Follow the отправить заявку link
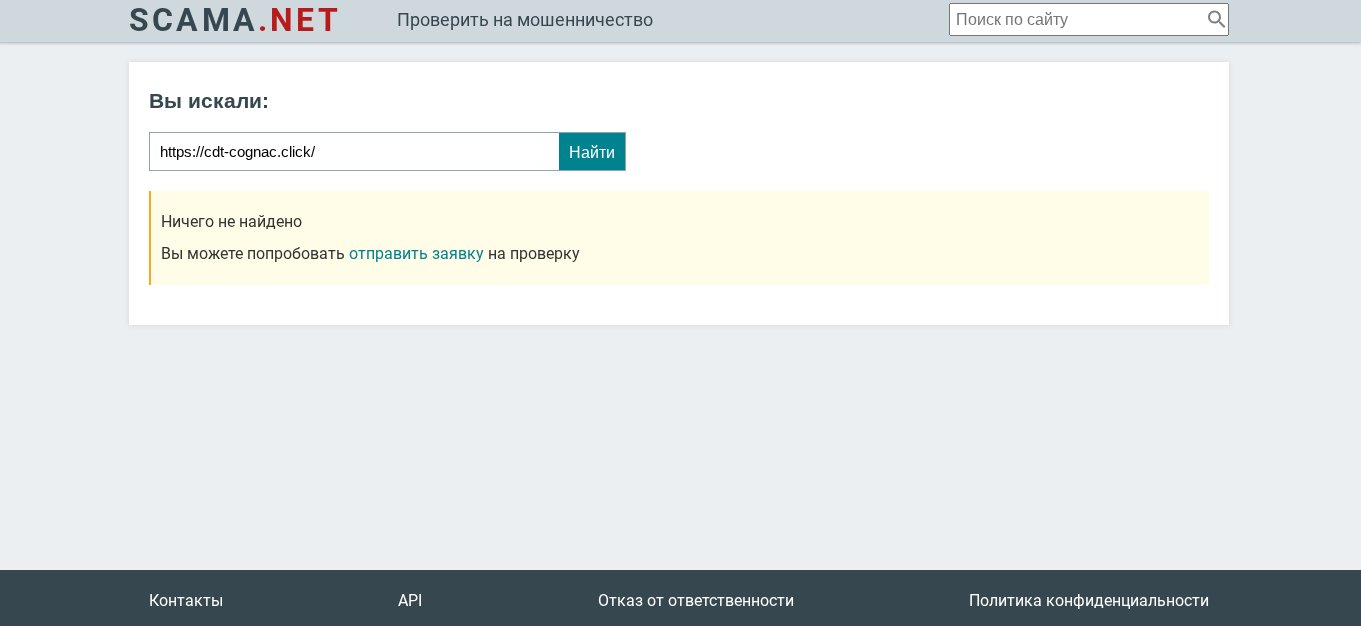The width and height of the screenshot is (1361, 626). pyautogui.click(x=416, y=253)
